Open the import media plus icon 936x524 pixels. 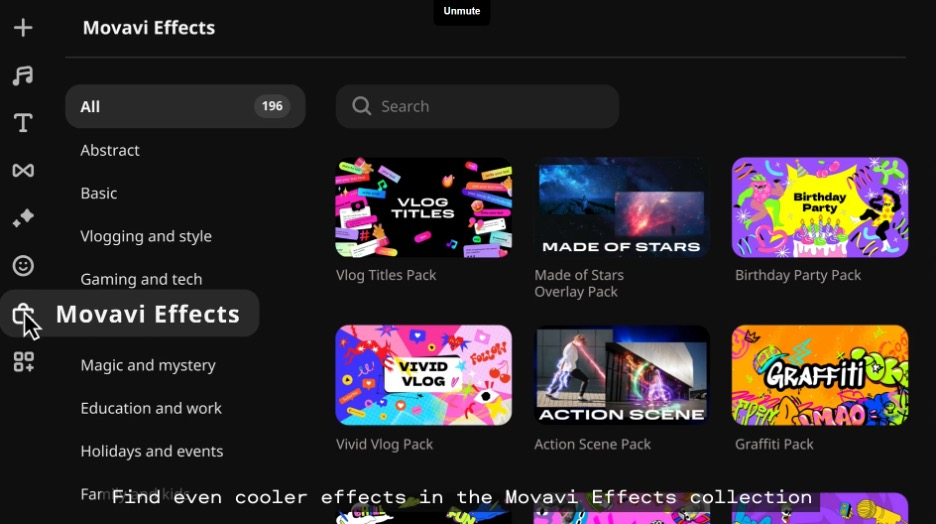click(x=23, y=27)
